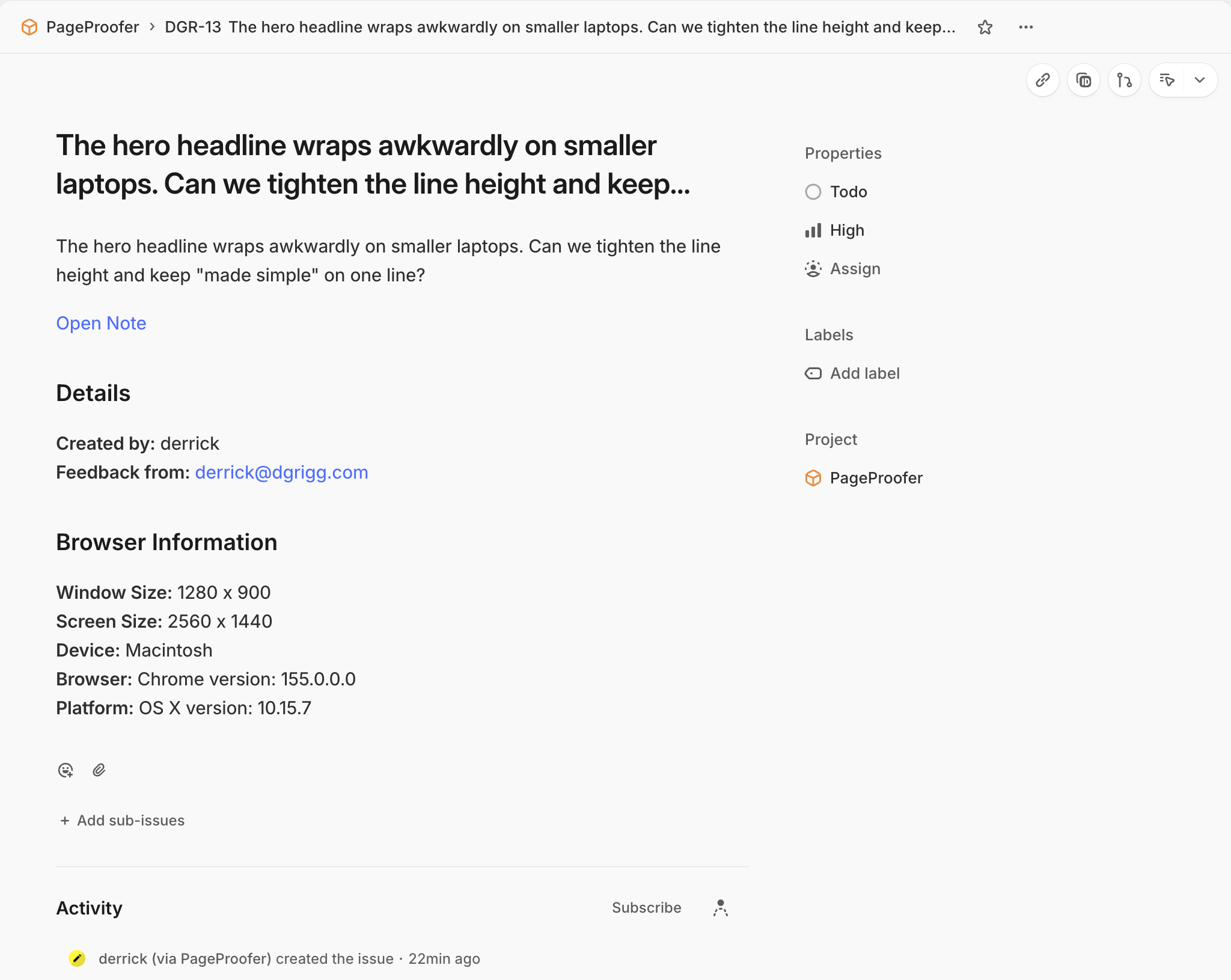Click Add sub-issues
Screen dimensions: 1231x980
click(x=122, y=821)
